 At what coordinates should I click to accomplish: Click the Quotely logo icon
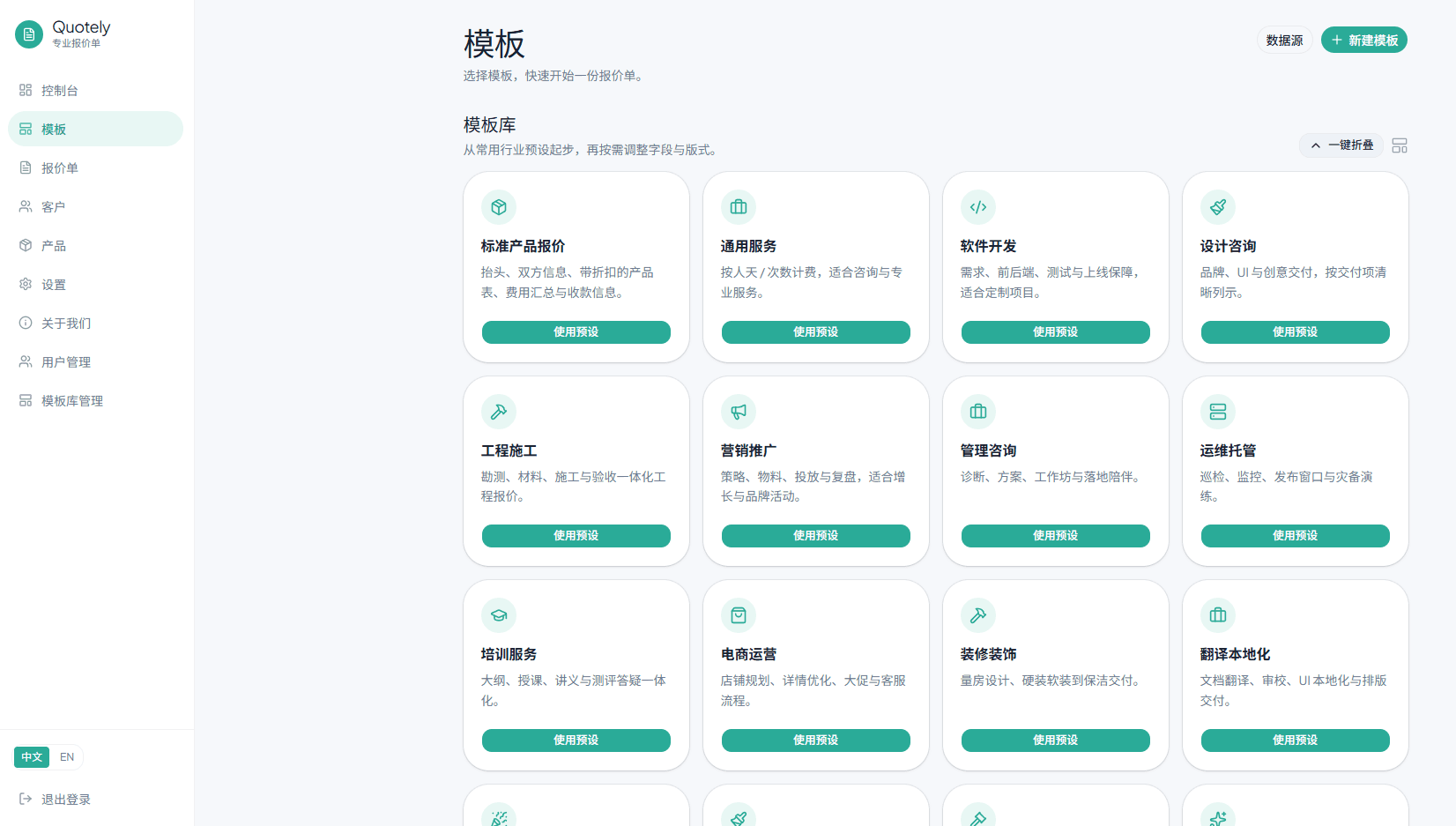[x=29, y=34]
